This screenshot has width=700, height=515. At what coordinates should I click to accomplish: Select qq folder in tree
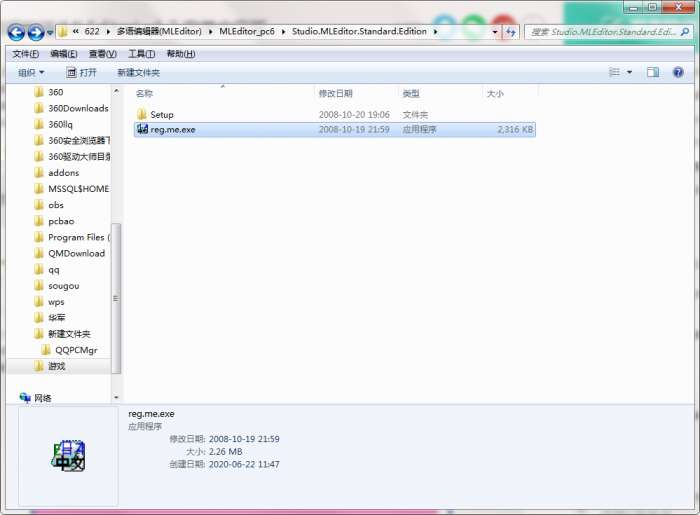[x=54, y=270]
